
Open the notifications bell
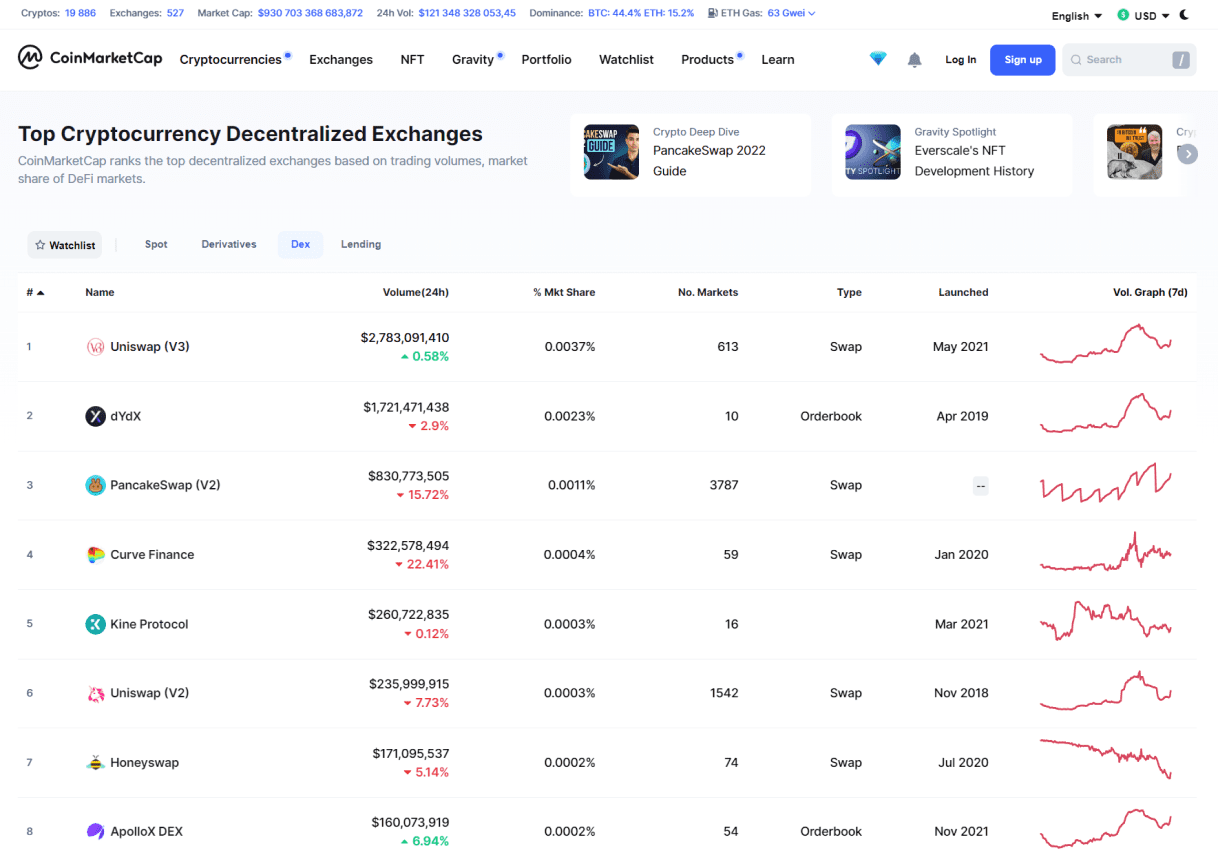(914, 60)
